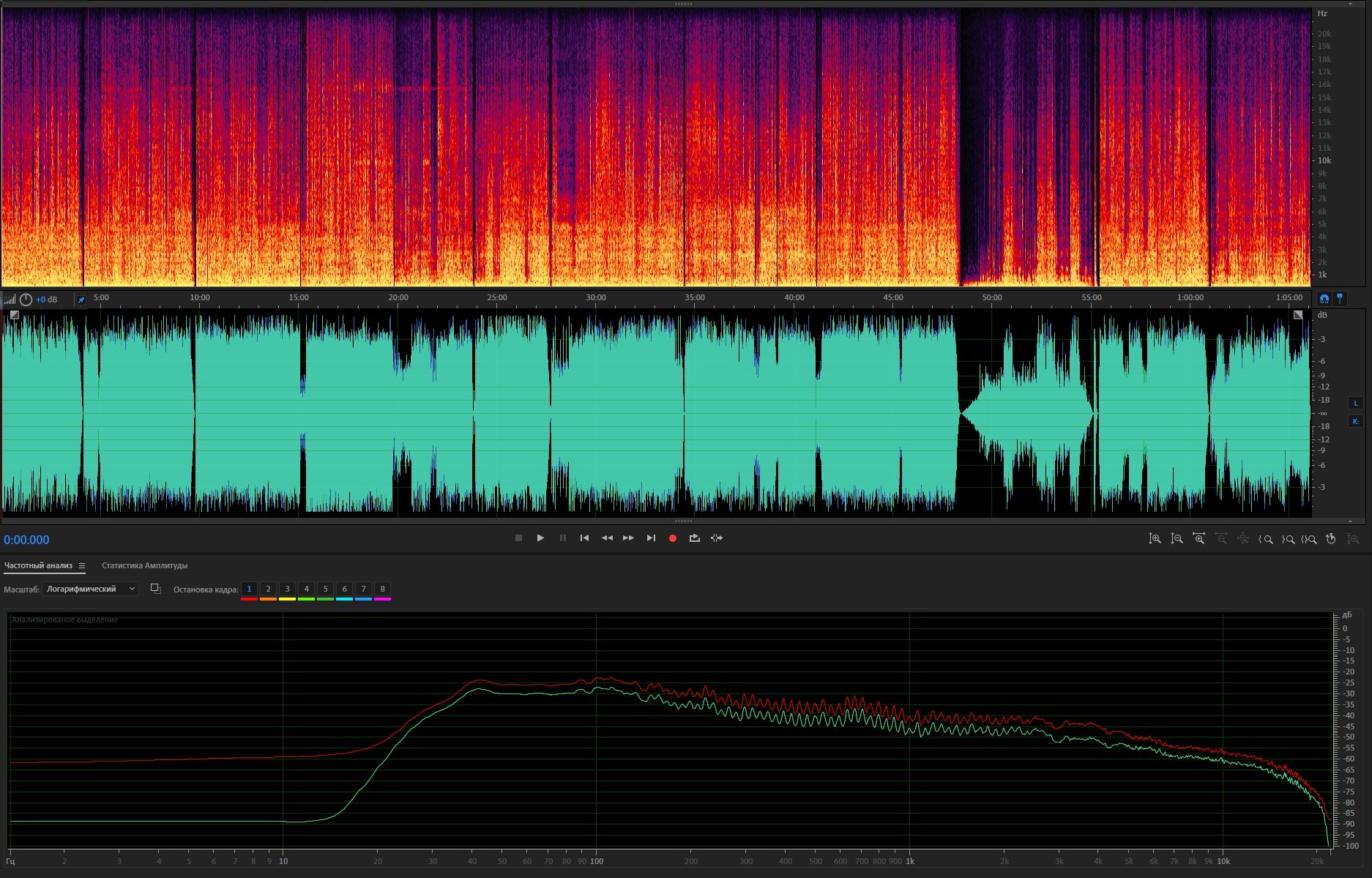Click the fast forward button

628,538
